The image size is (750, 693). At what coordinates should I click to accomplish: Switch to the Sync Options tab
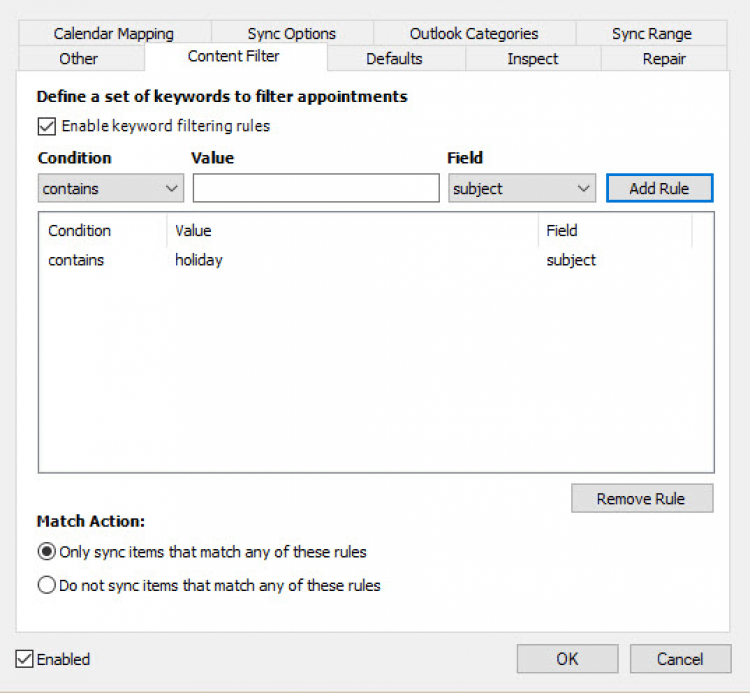click(x=292, y=34)
